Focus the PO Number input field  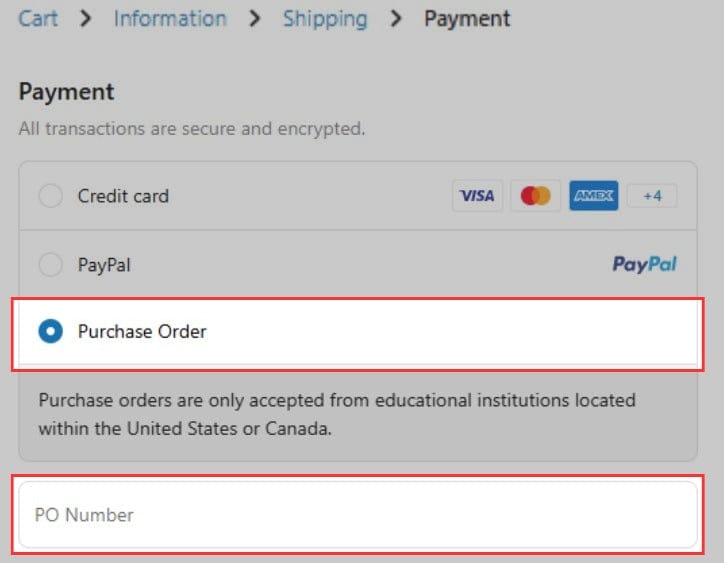(x=357, y=515)
